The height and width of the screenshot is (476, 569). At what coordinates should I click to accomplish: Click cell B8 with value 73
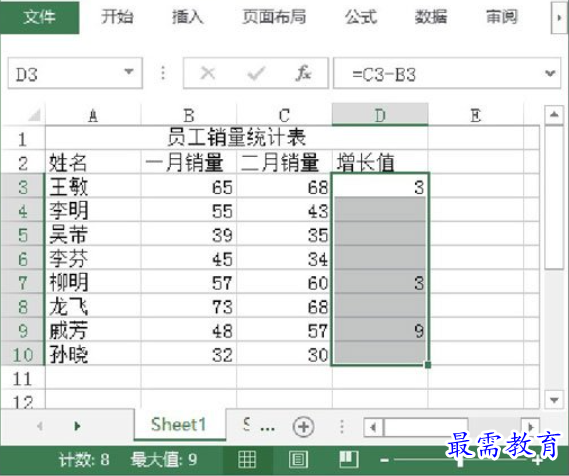[189, 306]
